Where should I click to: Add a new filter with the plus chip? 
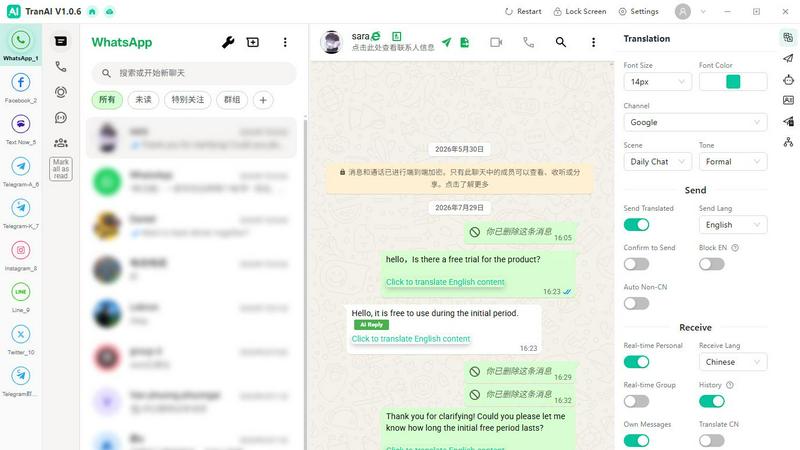pyautogui.click(x=263, y=100)
